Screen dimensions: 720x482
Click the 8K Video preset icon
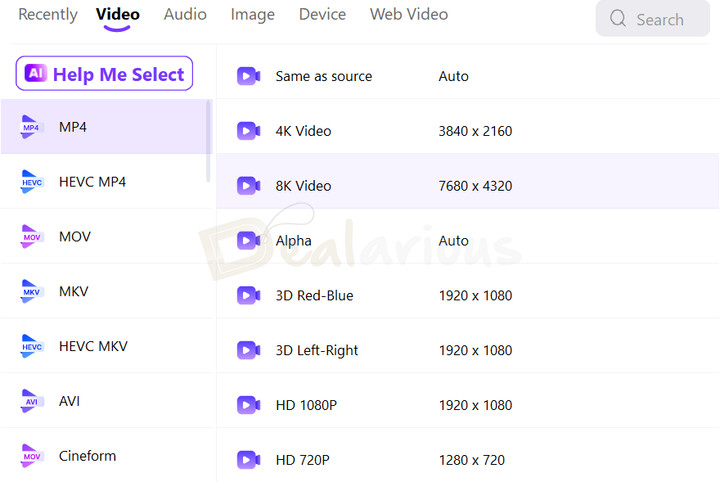pyautogui.click(x=248, y=185)
